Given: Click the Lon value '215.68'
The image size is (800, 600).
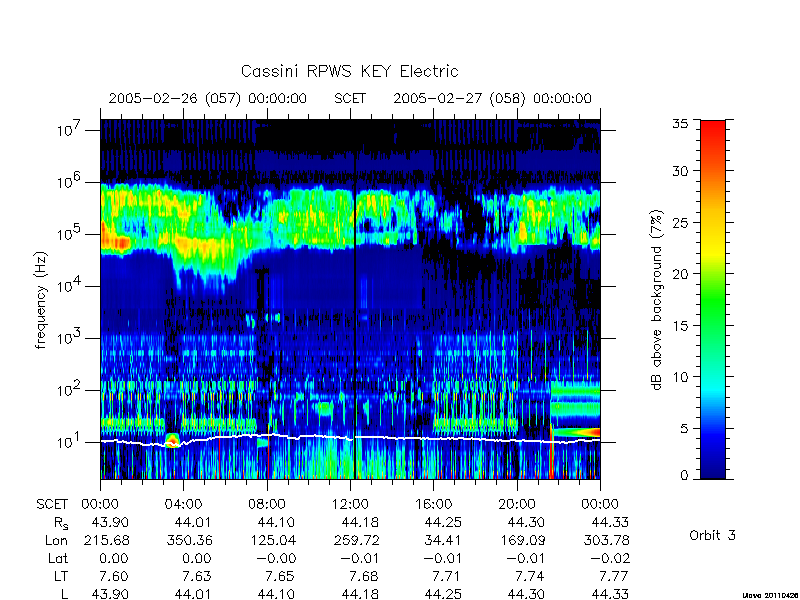Looking at the screenshot, I should (x=107, y=540).
